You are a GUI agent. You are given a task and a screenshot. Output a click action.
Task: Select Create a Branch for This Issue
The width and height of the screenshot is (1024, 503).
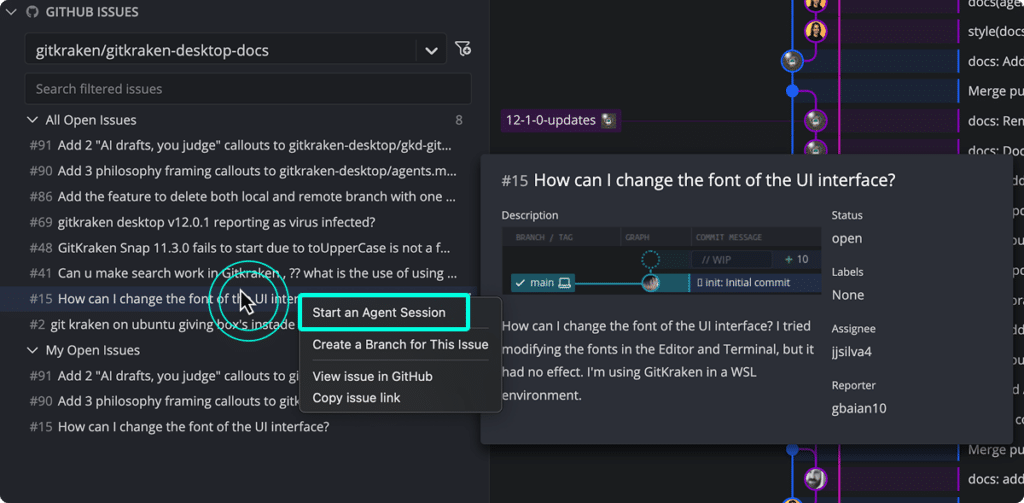point(400,344)
